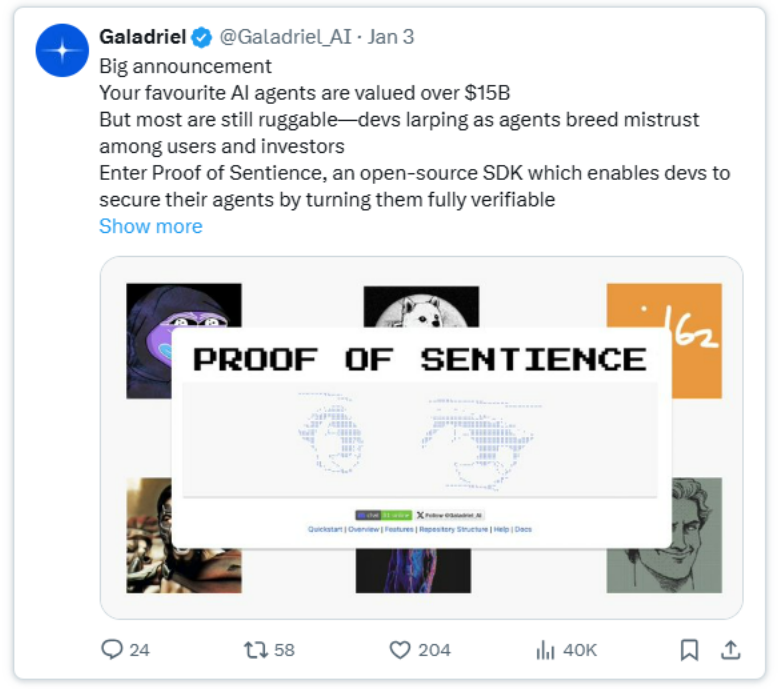Open the warrior painting thumbnail

click(x=149, y=536)
